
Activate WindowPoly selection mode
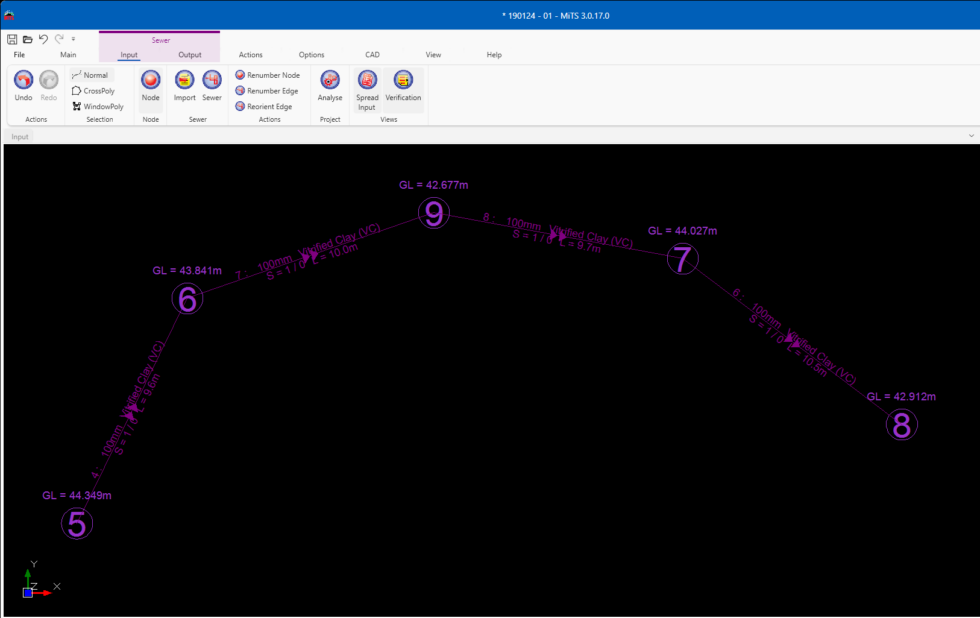click(97, 106)
